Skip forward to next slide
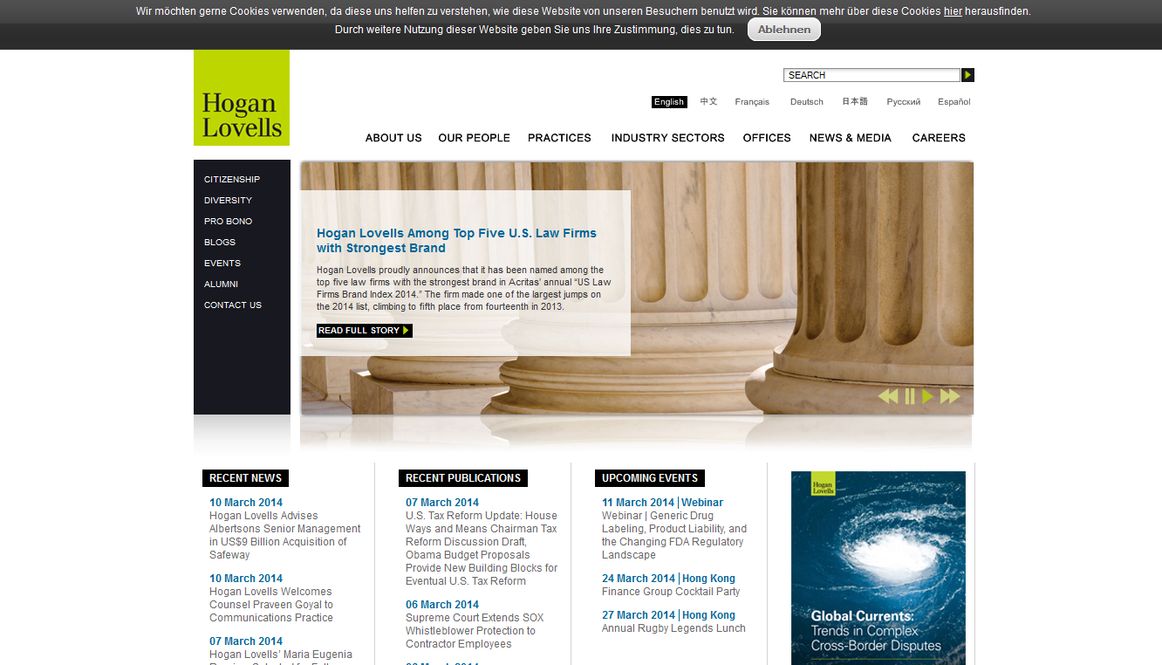Viewport: 1162px width, 665px height. (950, 397)
